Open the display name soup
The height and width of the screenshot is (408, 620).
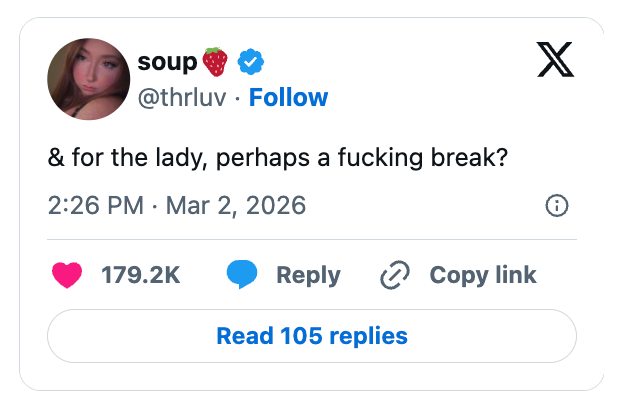(165, 63)
